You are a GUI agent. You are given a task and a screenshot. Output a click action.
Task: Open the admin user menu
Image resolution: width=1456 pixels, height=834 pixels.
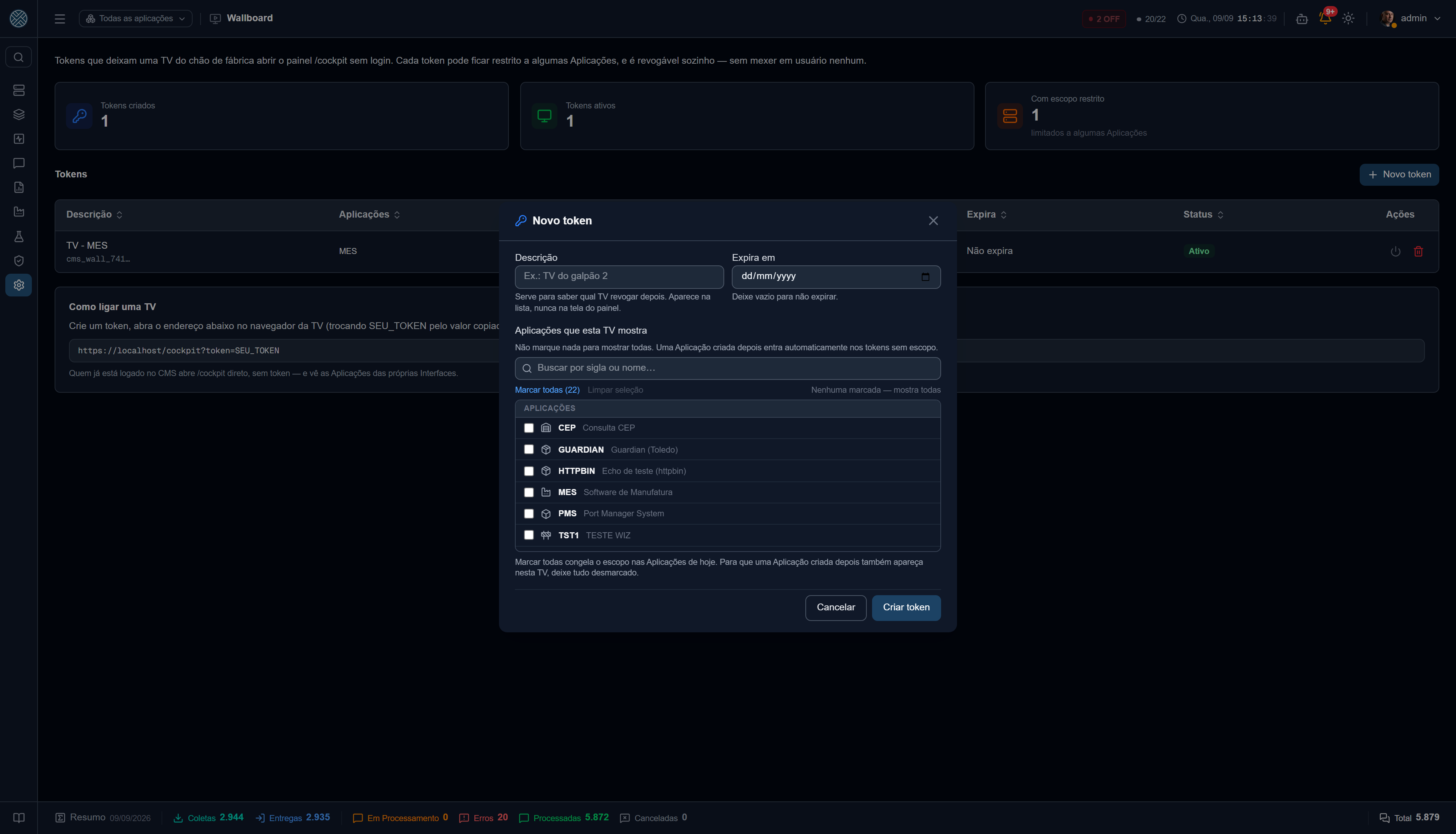pyautogui.click(x=1410, y=18)
